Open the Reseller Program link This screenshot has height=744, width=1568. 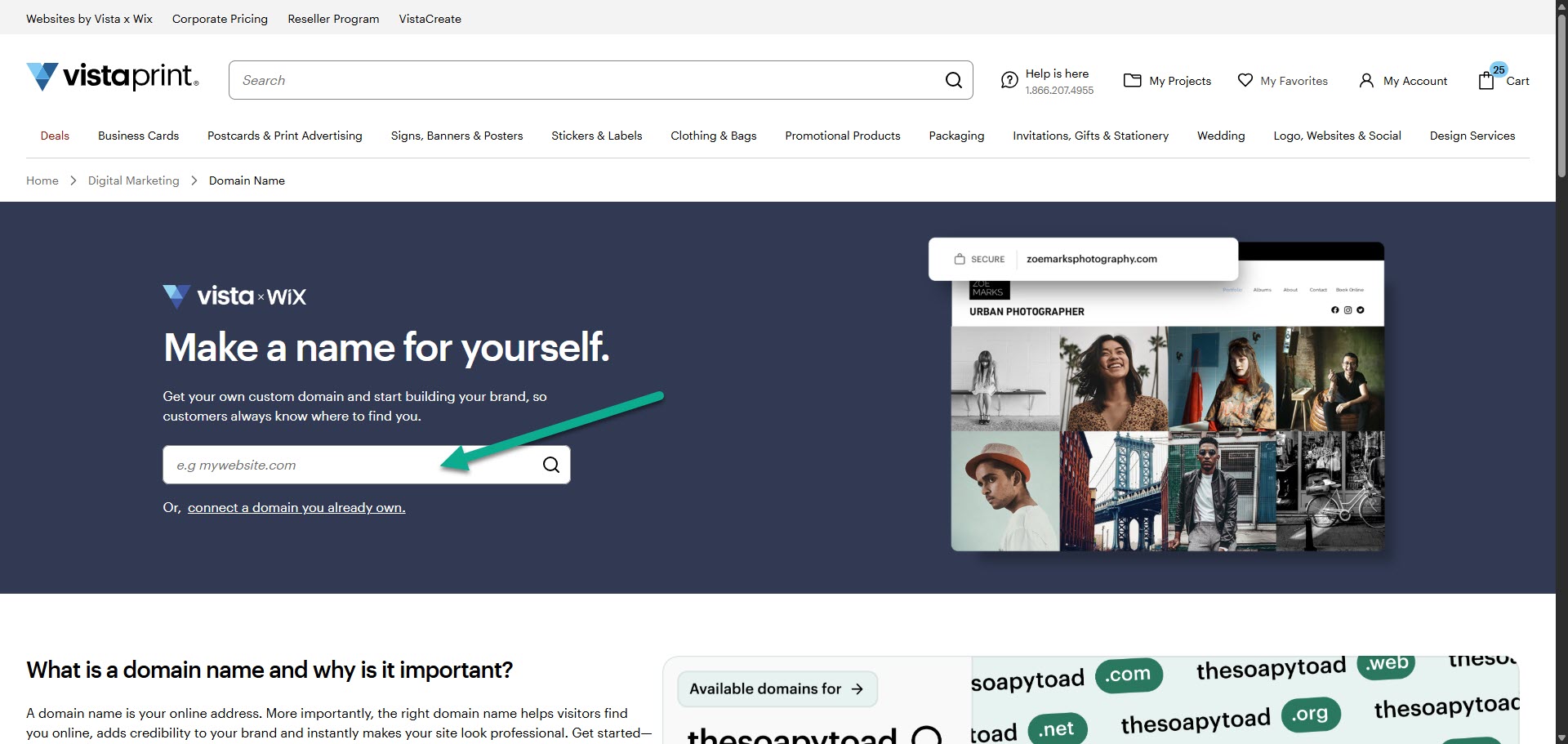tap(333, 19)
